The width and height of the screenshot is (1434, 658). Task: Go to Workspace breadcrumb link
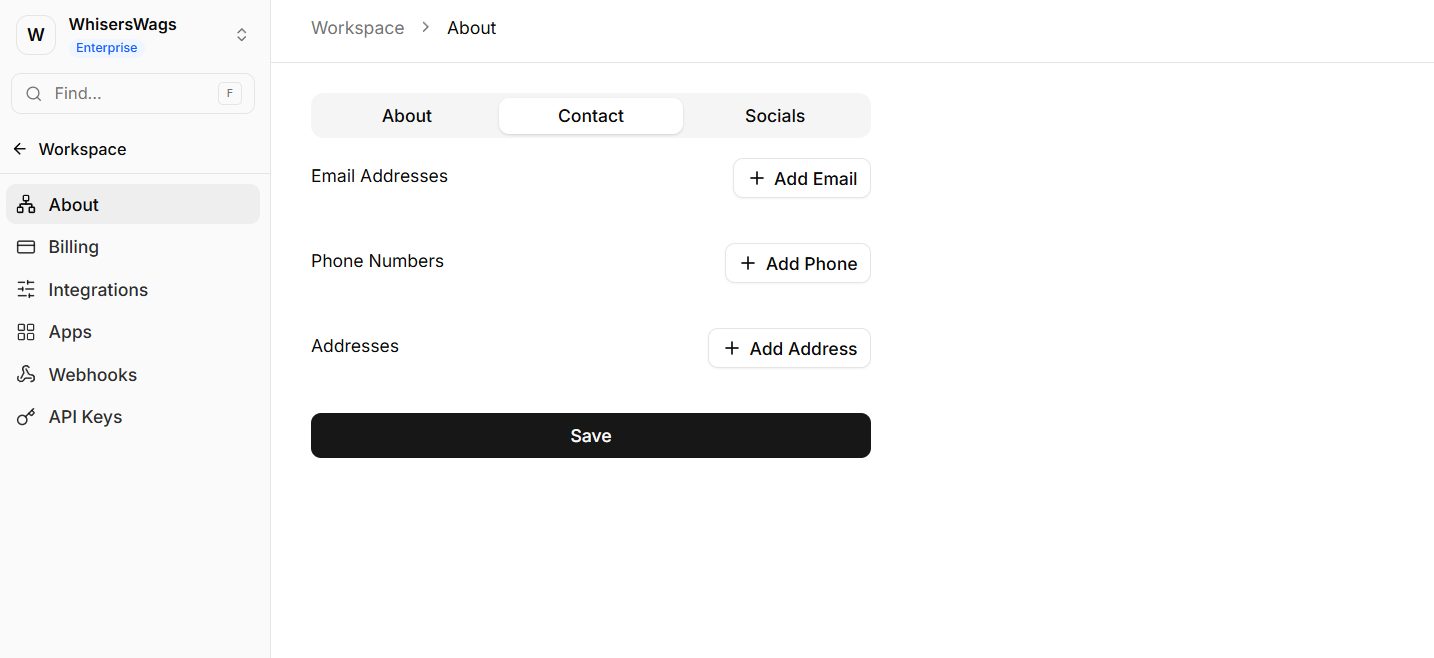click(358, 28)
